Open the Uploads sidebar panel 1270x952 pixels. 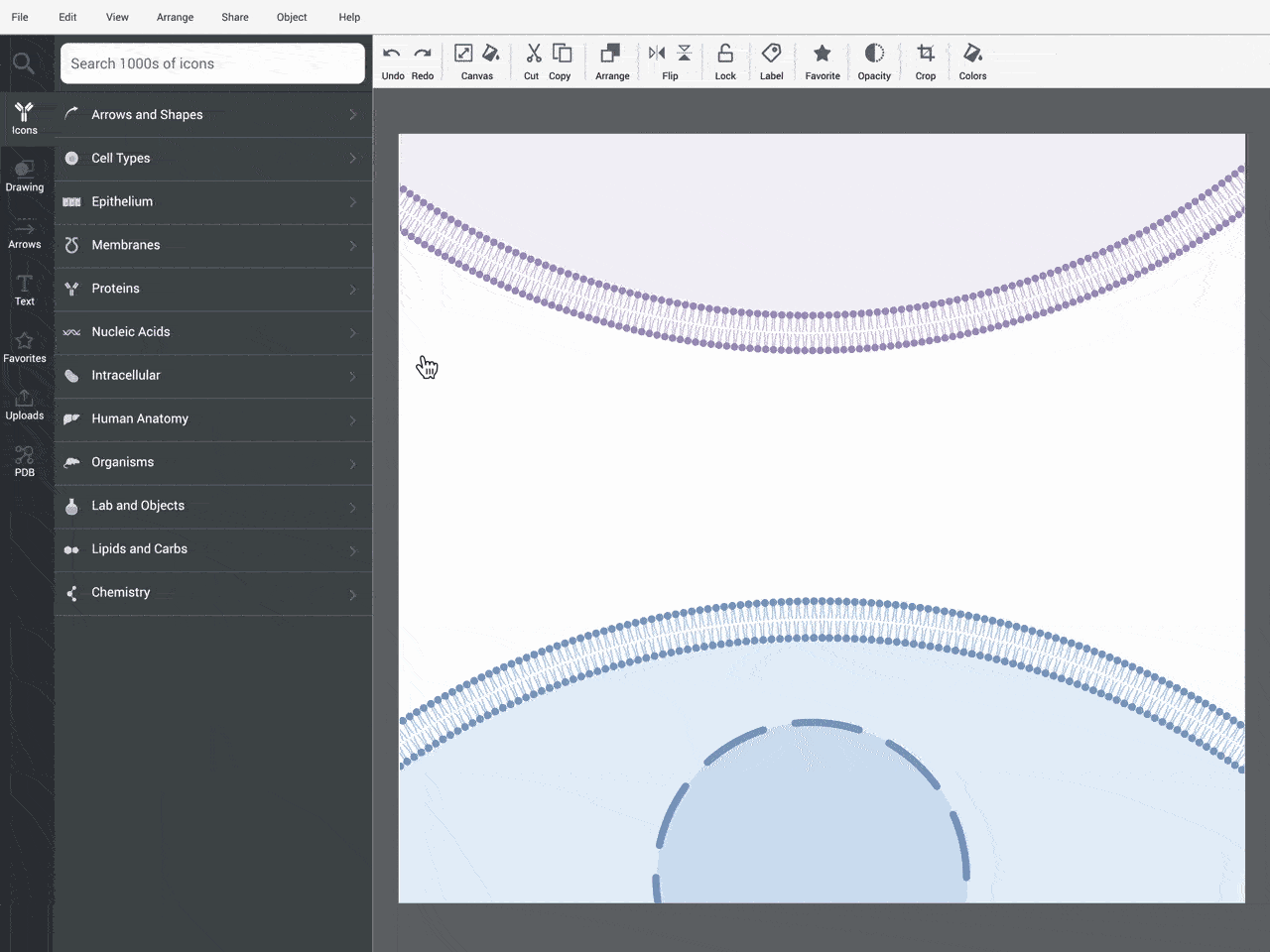coord(25,405)
